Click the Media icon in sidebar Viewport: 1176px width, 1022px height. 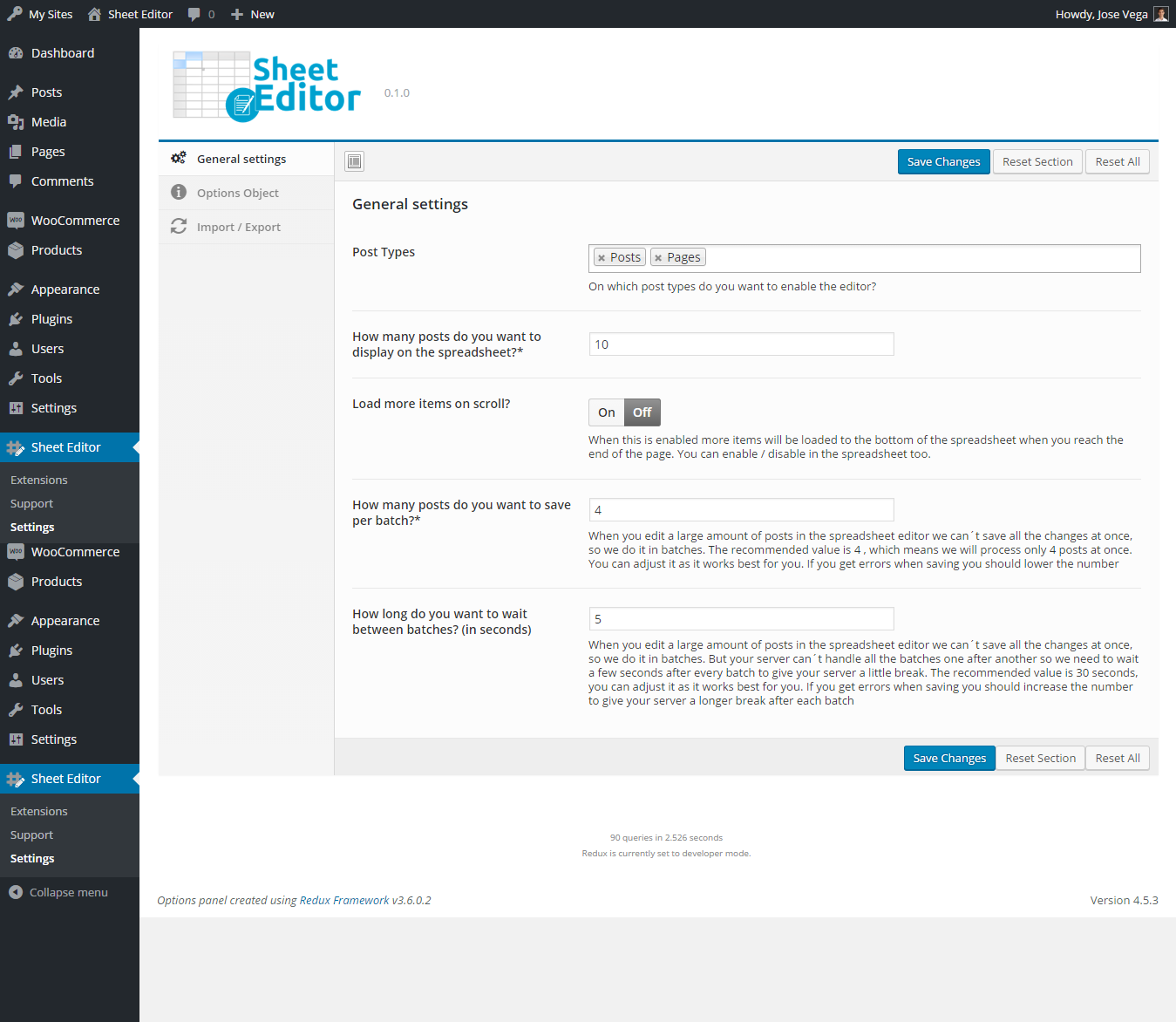click(16, 122)
